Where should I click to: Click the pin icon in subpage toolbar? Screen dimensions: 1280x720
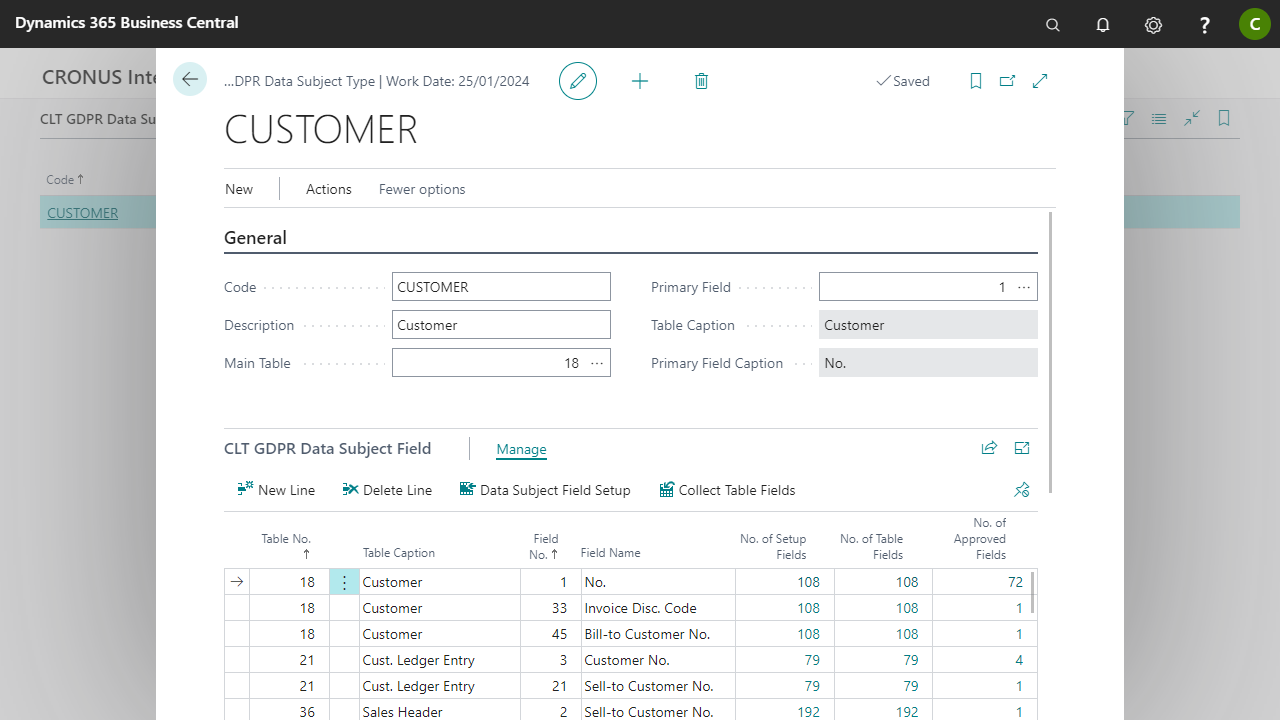(1021, 490)
